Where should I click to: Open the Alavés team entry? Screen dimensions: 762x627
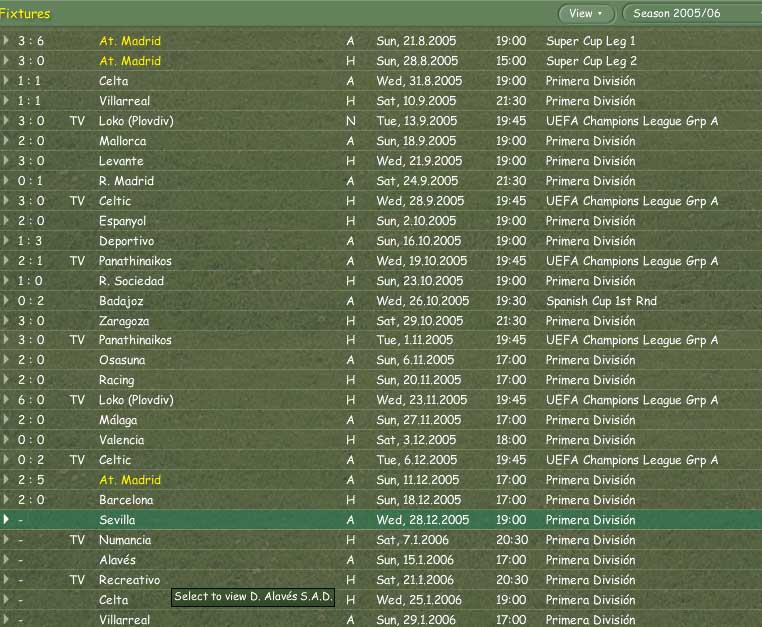[117, 560]
